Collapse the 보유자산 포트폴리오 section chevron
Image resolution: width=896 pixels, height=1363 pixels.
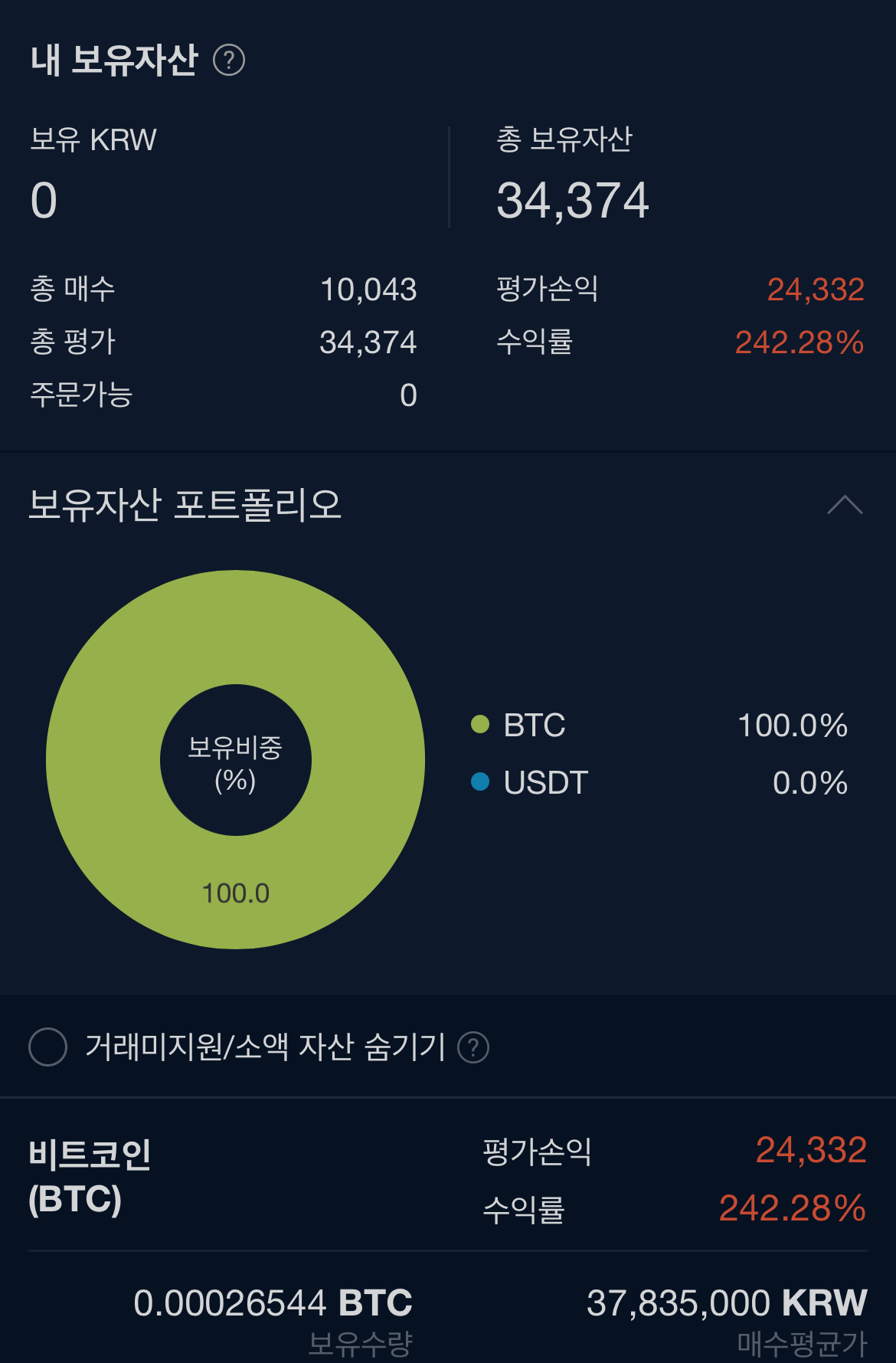[x=845, y=505]
